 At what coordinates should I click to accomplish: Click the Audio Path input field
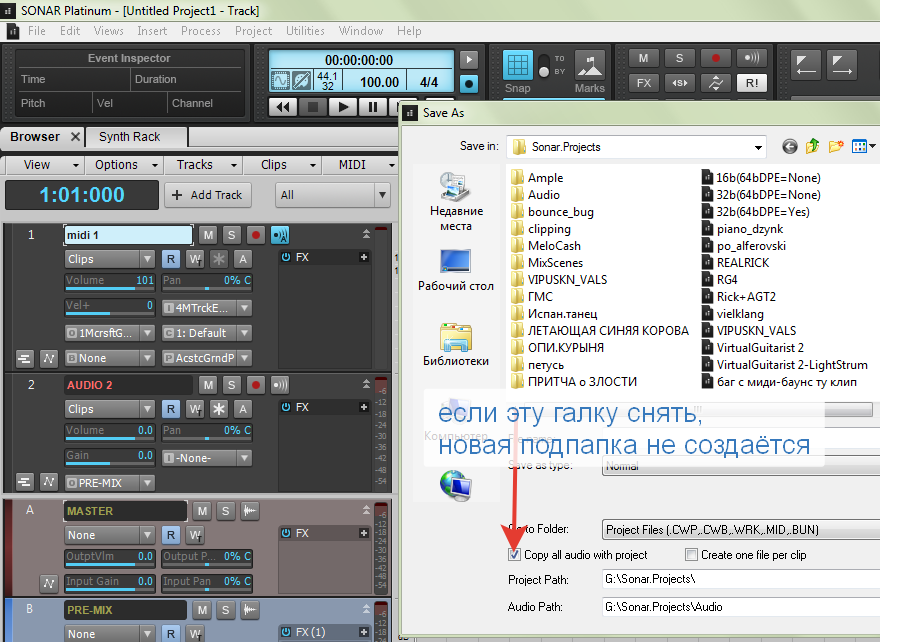coord(741,607)
